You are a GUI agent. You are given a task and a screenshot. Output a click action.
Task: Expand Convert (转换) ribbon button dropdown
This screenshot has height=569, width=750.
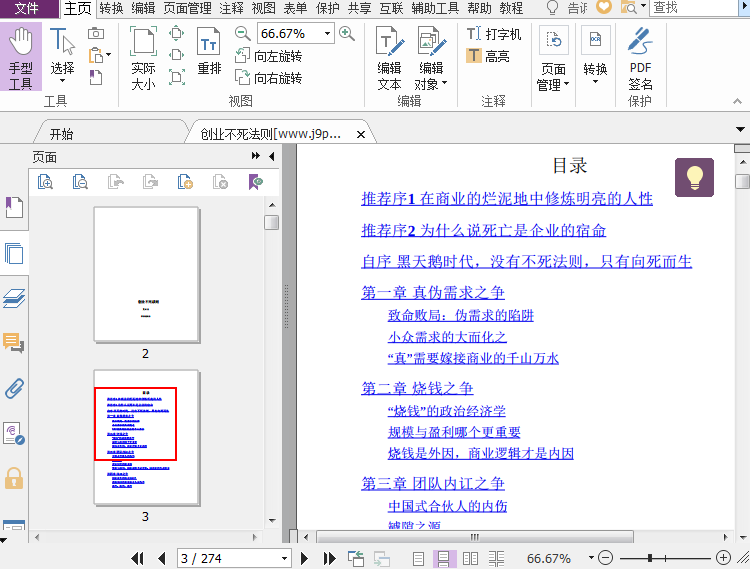(596, 82)
